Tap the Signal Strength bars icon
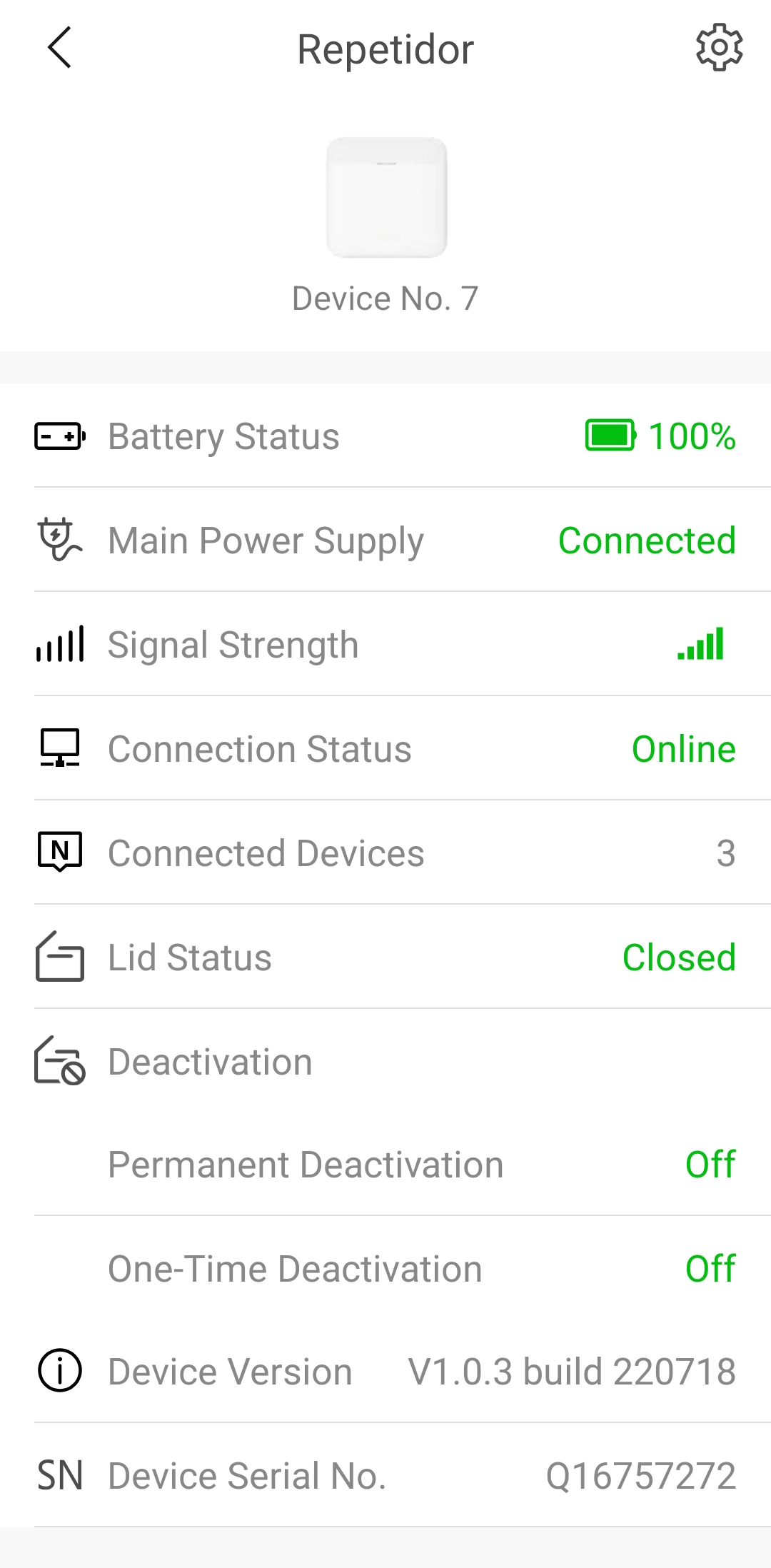771x1568 pixels. pyautogui.click(x=60, y=644)
